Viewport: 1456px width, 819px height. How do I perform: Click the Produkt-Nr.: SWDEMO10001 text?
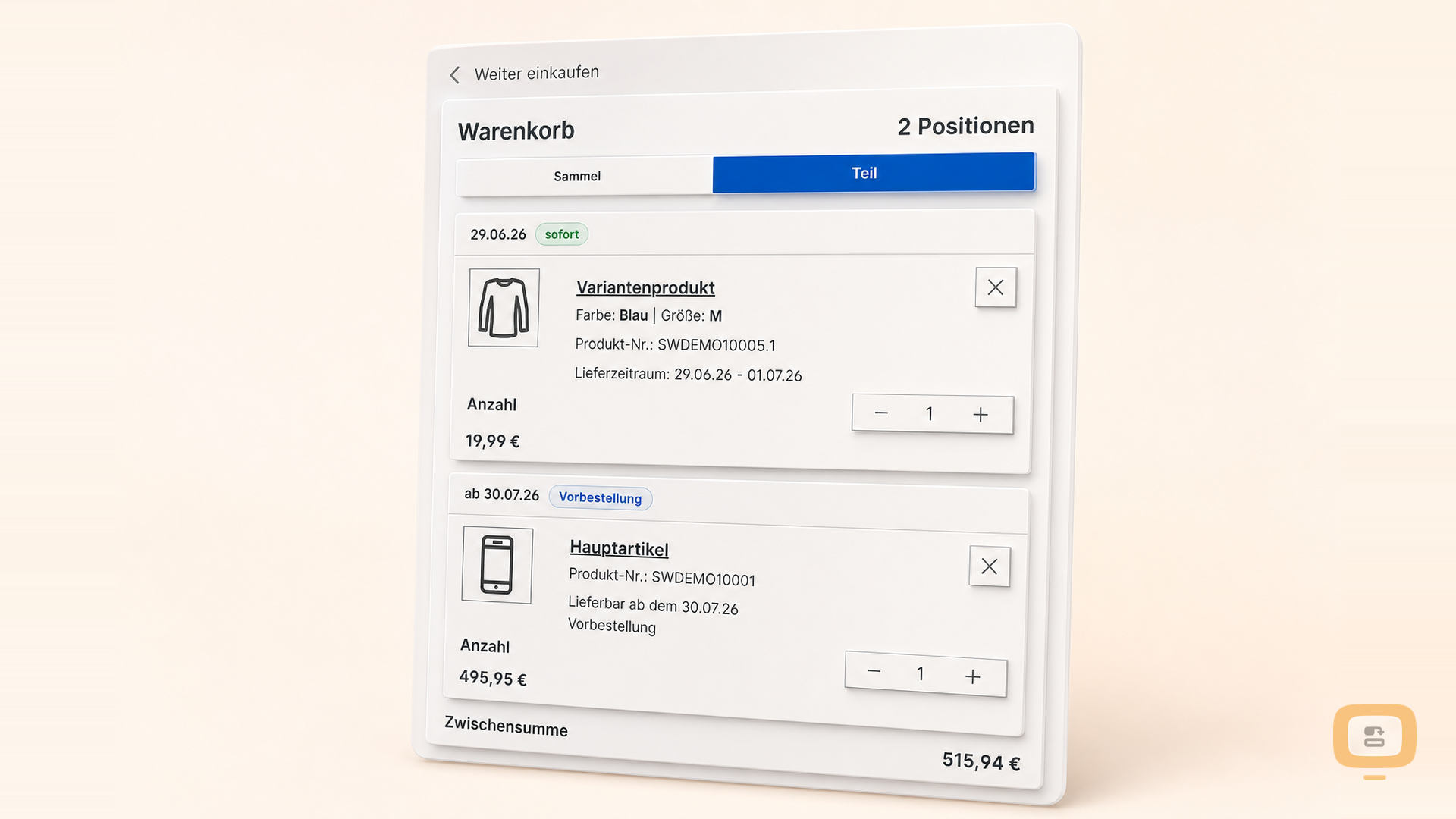pos(662,577)
